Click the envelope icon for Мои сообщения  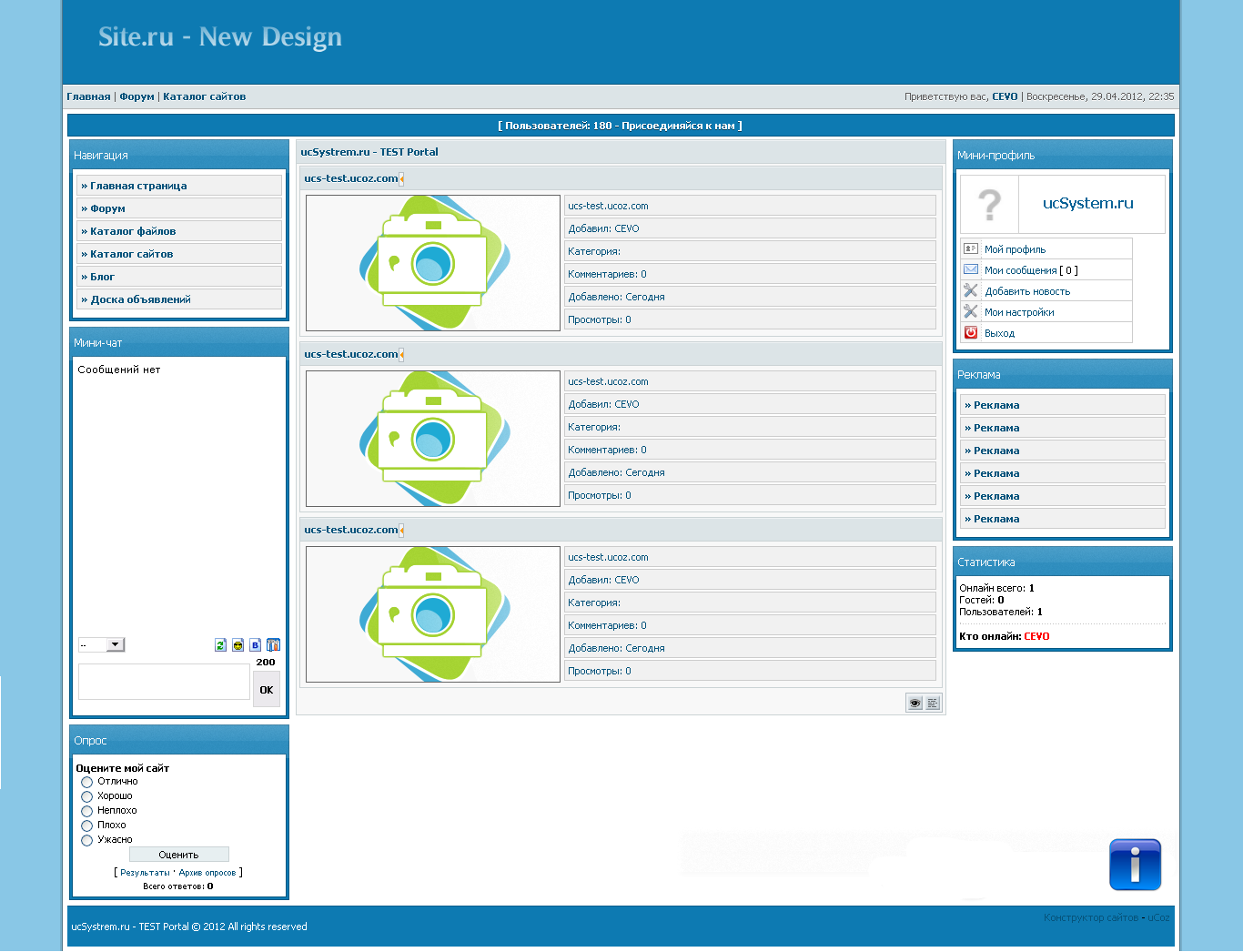coord(971,270)
